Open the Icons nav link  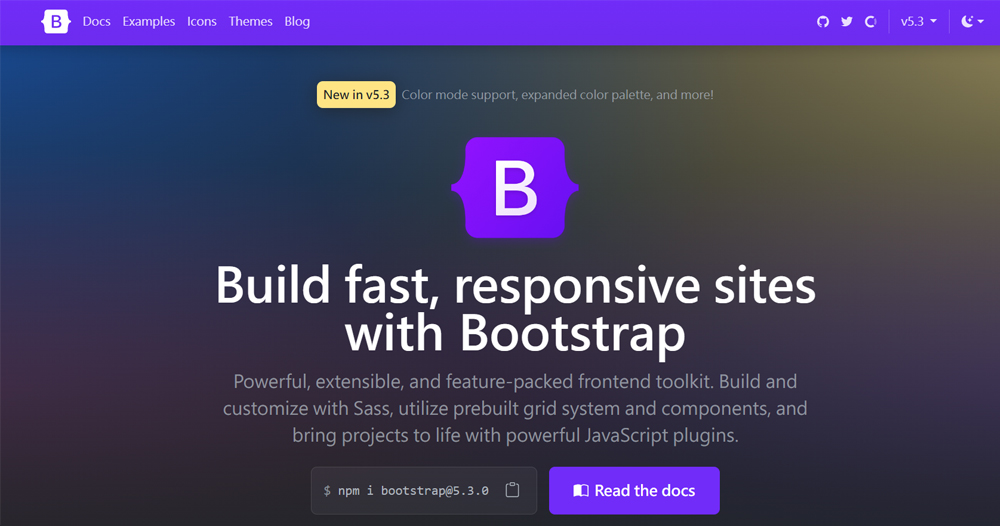coord(202,22)
